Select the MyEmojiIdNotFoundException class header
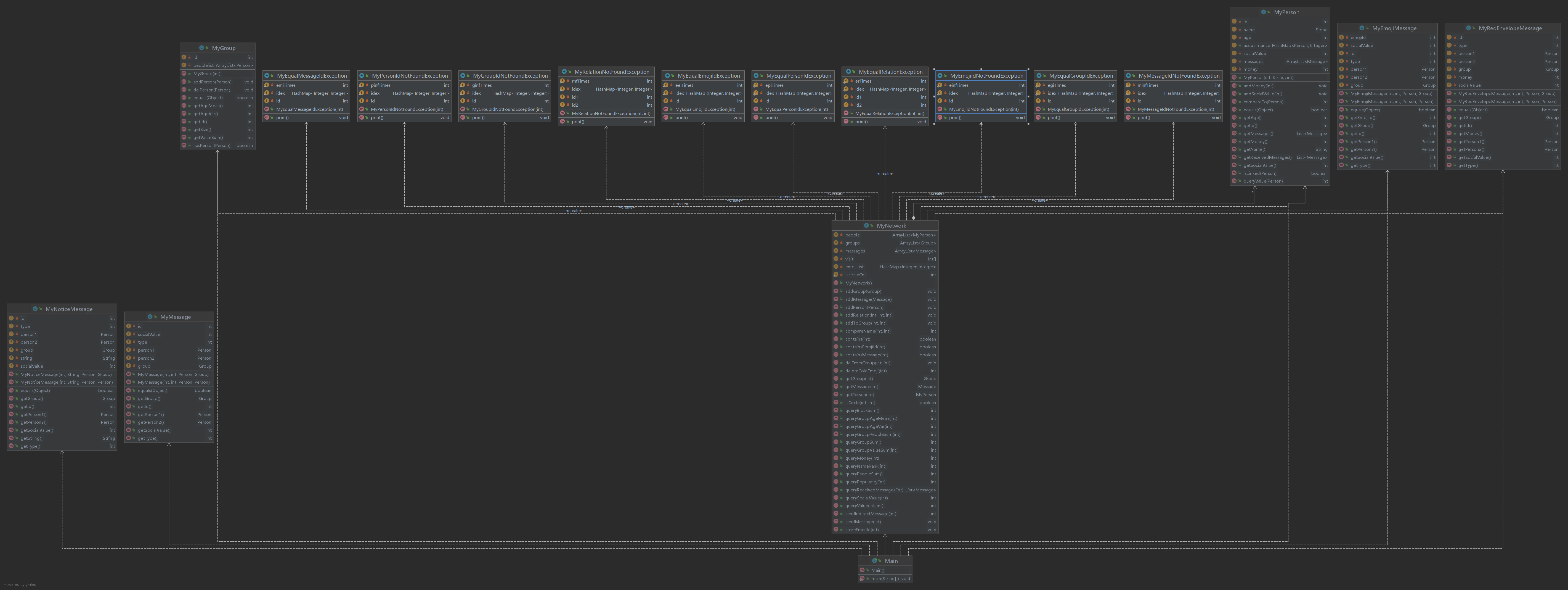Image resolution: width=1568 pixels, height=590 pixels. [986, 76]
